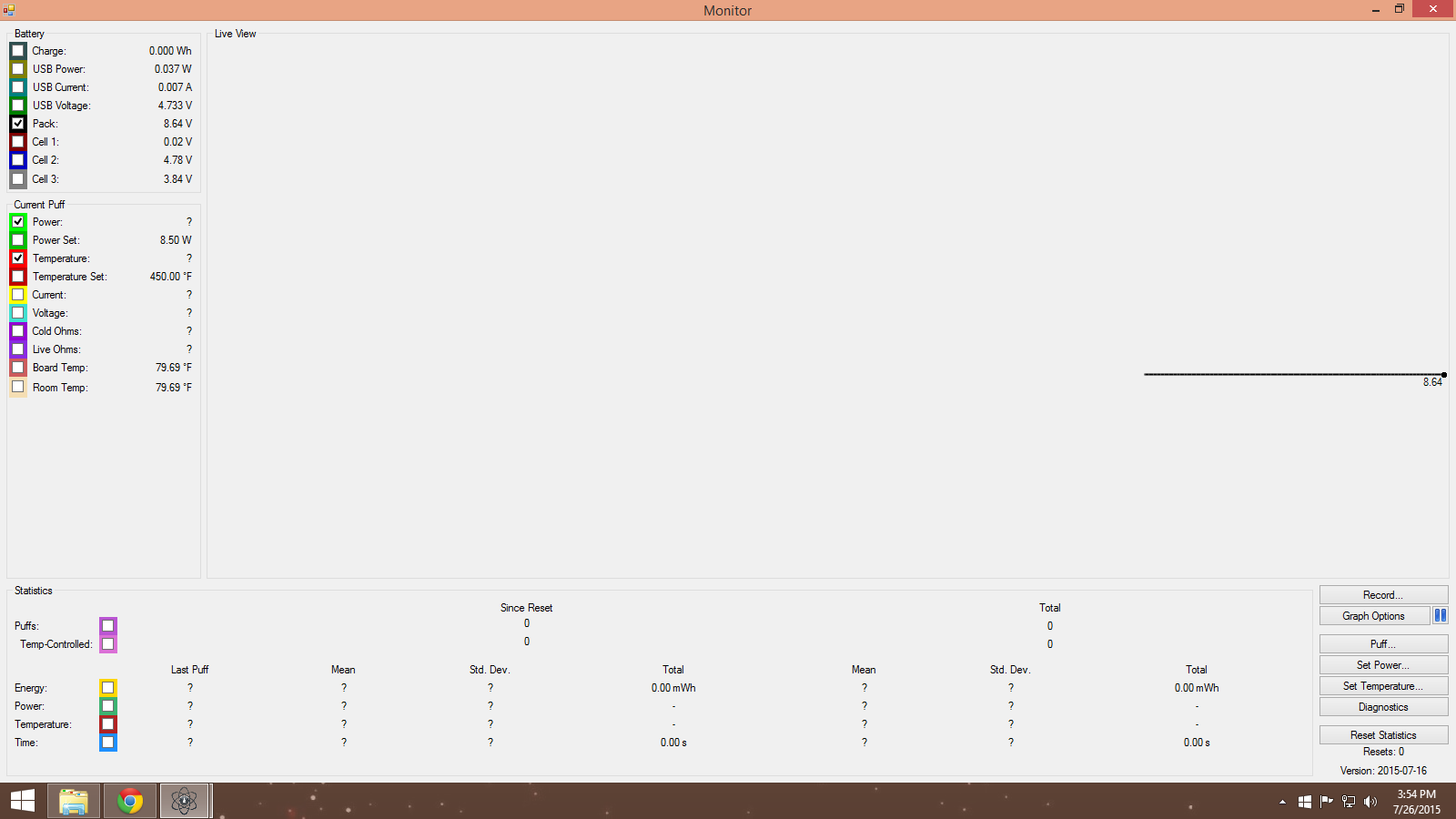Open File Explorer from the taskbar
This screenshot has height=819, width=1456.
pyautogui.click(x=74, y=801)
